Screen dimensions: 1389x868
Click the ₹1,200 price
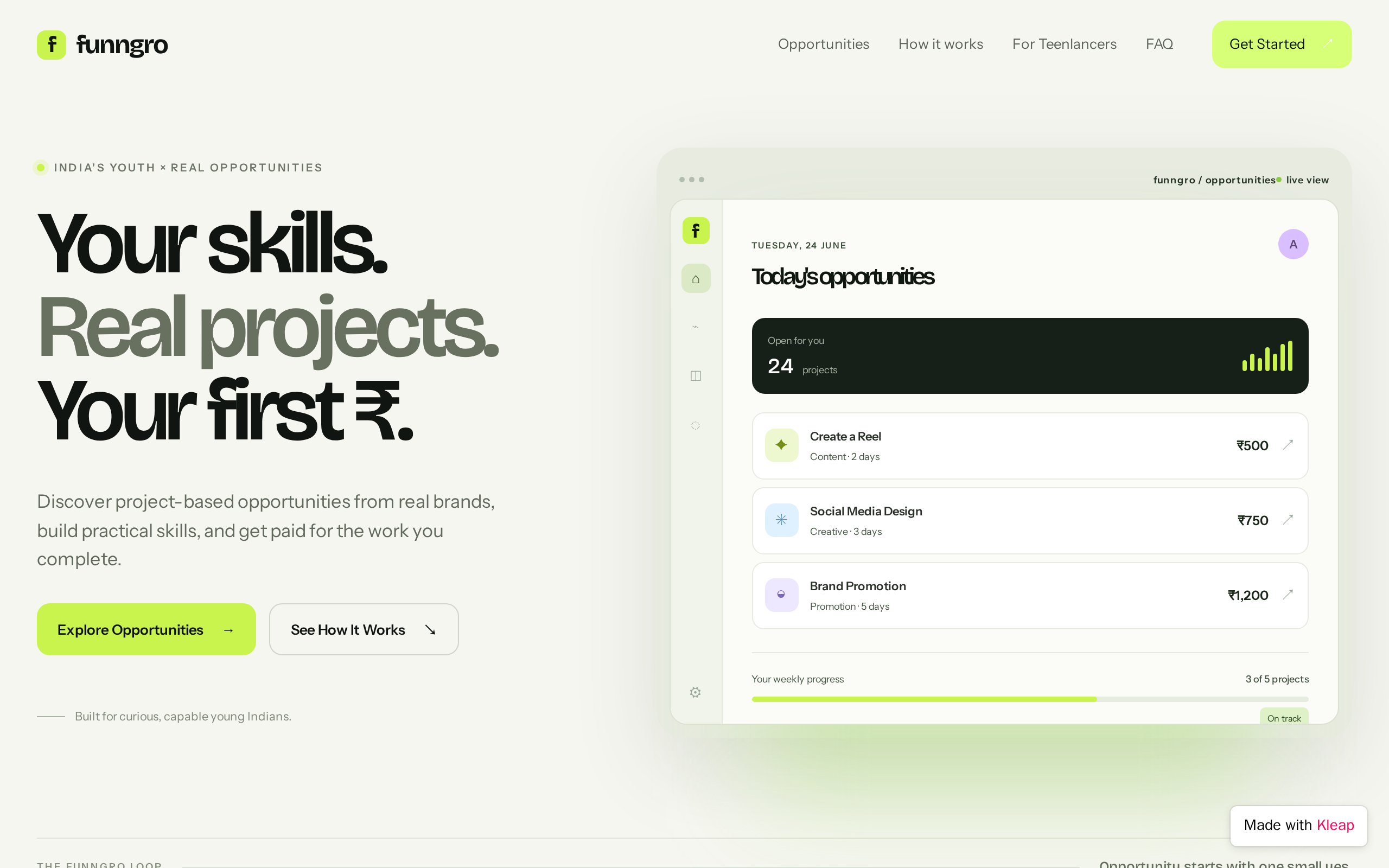[x=1248, y=595]
